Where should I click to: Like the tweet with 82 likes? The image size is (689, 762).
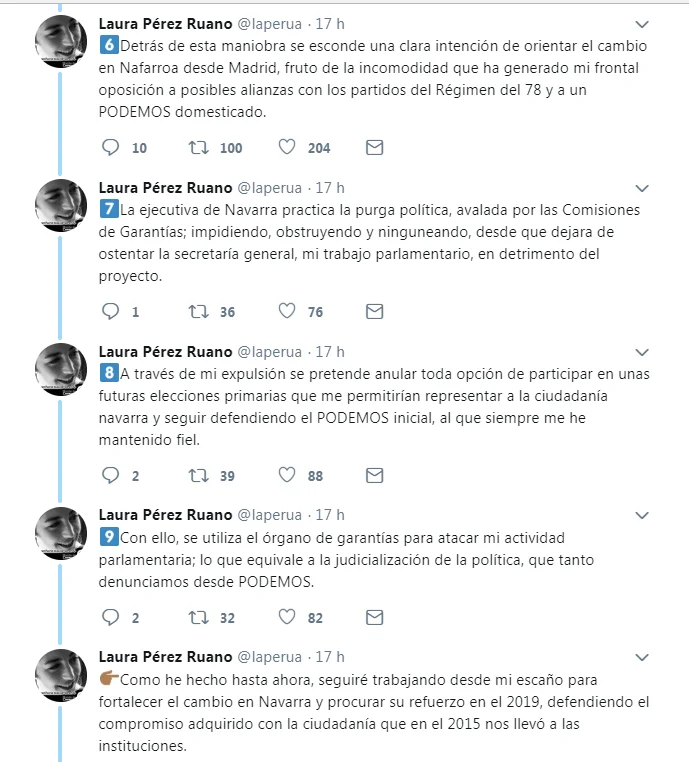click(287, 618)
